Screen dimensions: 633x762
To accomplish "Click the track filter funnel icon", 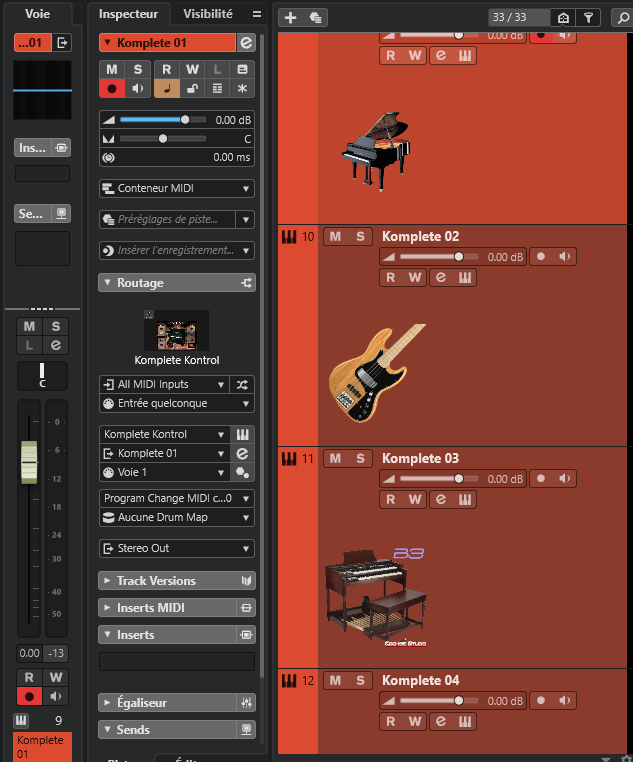I will (590, 17).
